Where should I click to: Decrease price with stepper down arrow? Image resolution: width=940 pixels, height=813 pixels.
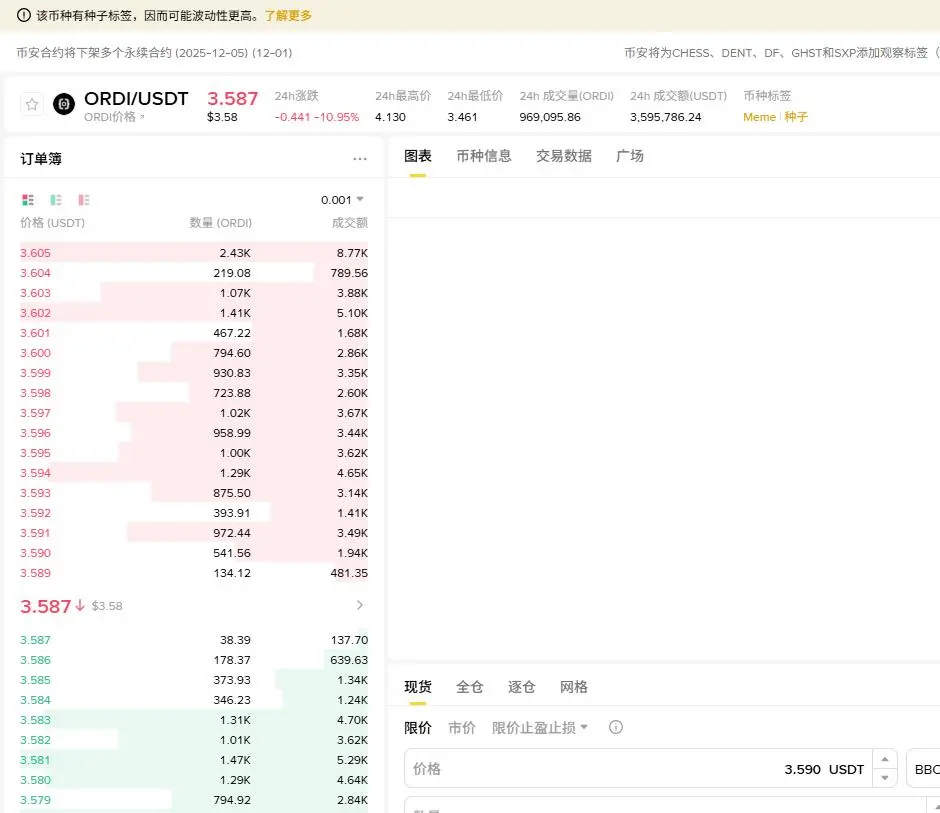tap(885, 778)
